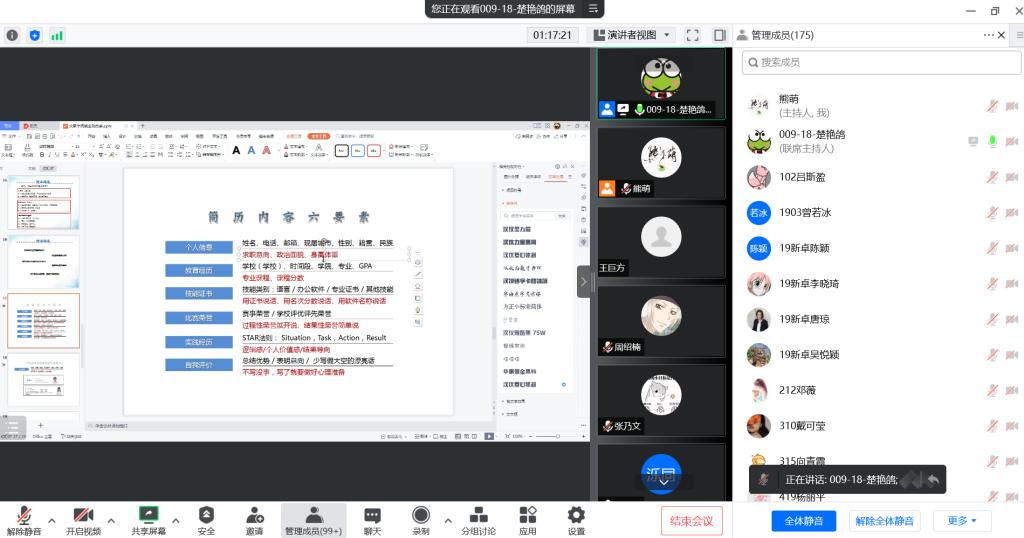The height and width of the screenshot is (538, 1024).
Task: Toggle unmute microphone (解除静音)
Action: point(24,516)
